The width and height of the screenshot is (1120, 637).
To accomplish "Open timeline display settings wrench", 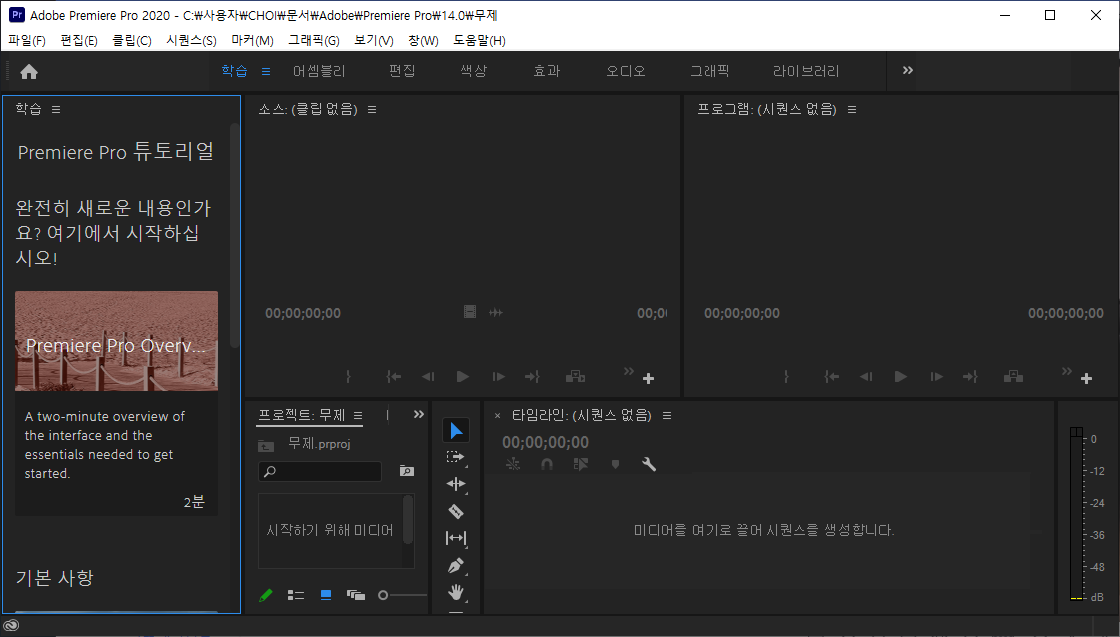I will [x=649, y=464].
